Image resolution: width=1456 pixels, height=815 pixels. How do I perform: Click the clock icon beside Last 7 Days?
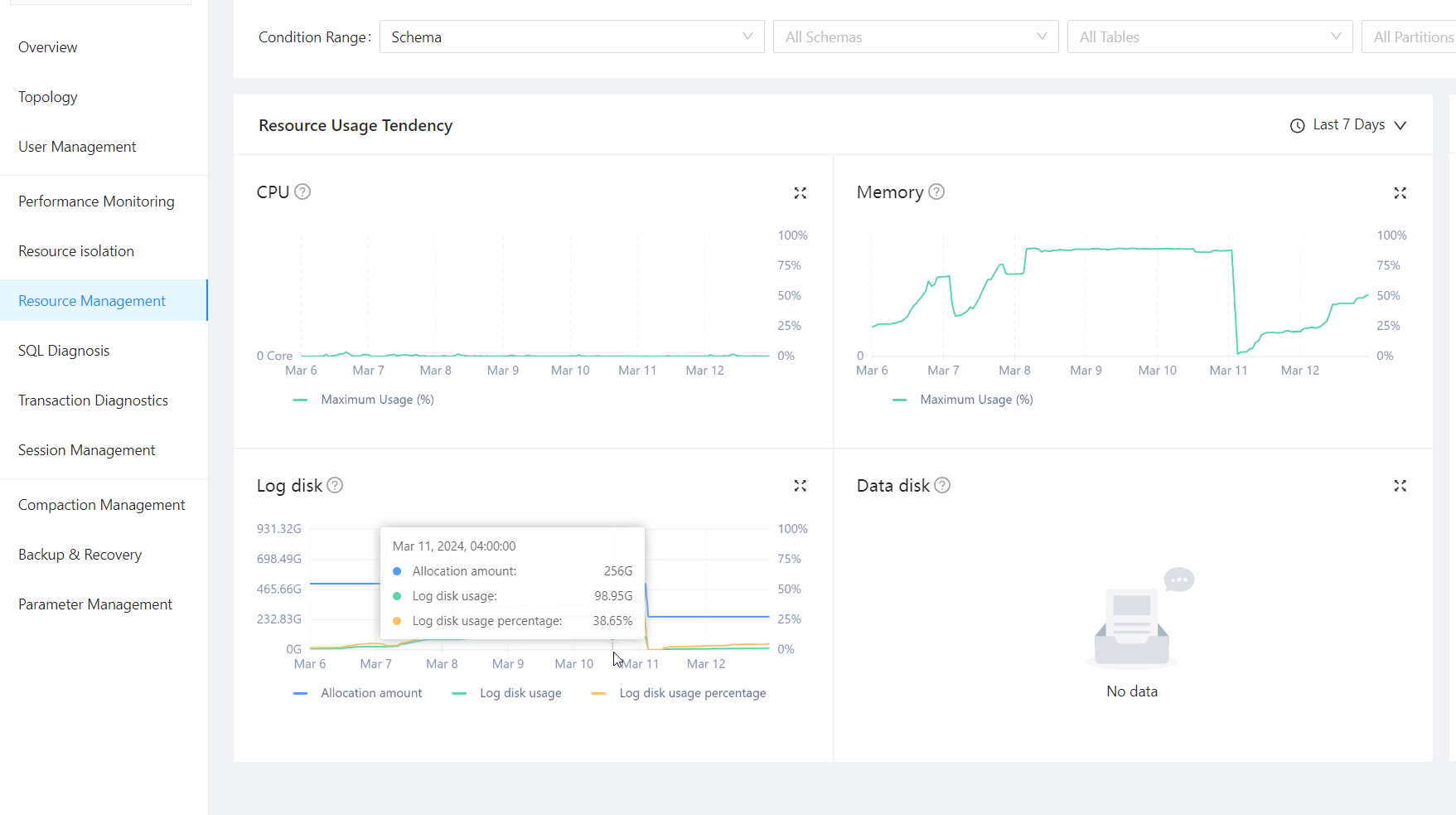pos(1297,125)
